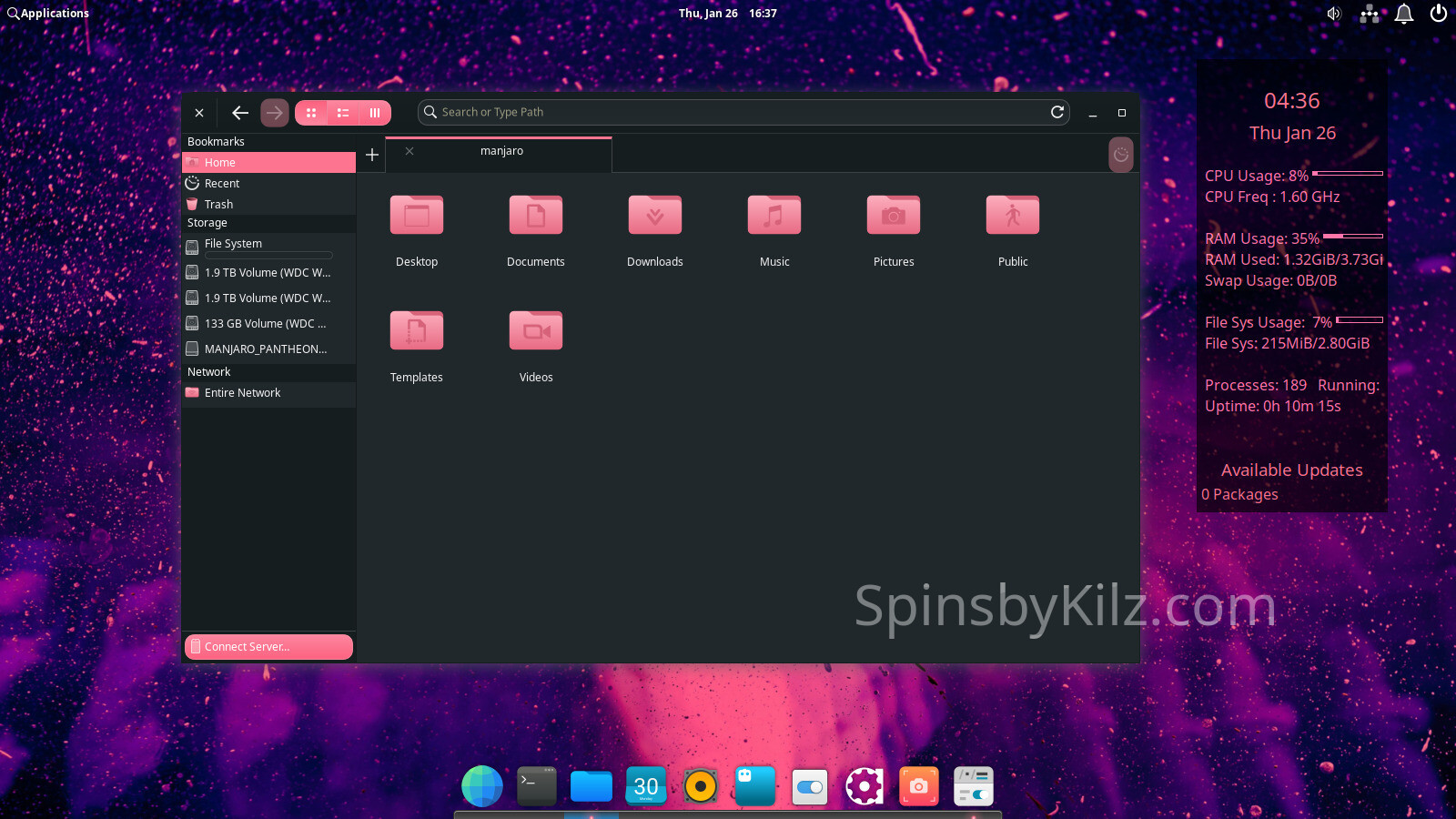Open Trash in the sidebar
Image resolution: width=1456 pixels, height=819 pixels.
[x=218, y=205]
